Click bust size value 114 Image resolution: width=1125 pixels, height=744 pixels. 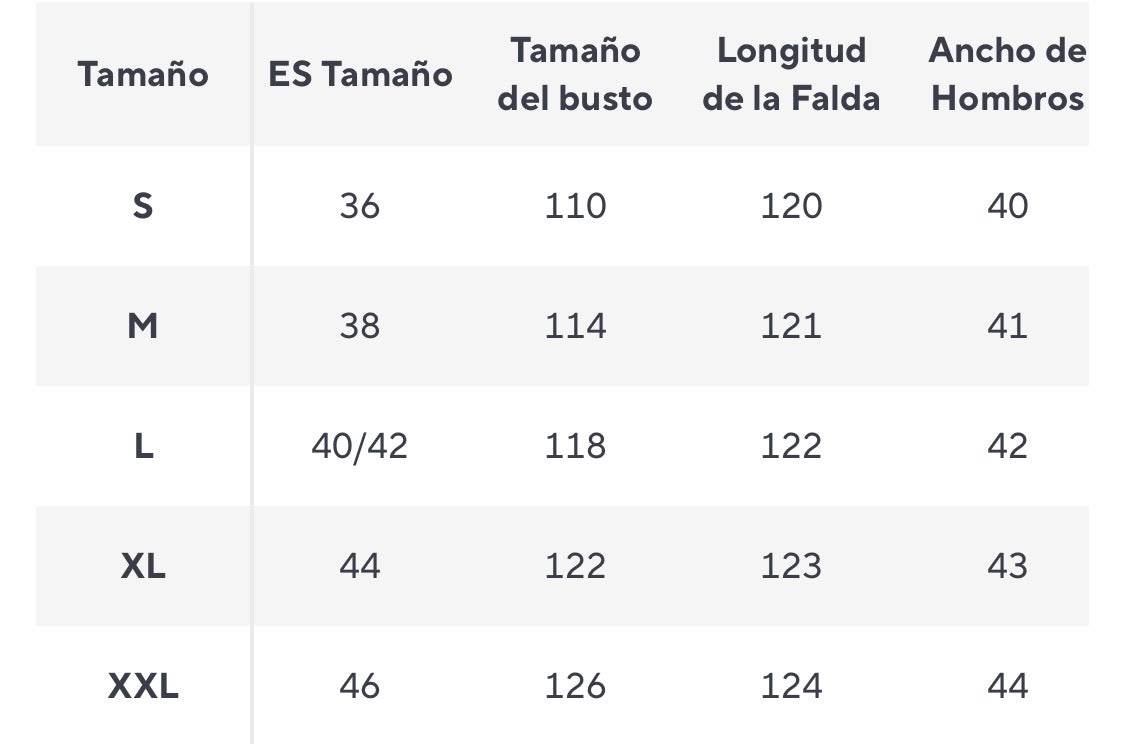pyautogui.click(x=575, y=326)
